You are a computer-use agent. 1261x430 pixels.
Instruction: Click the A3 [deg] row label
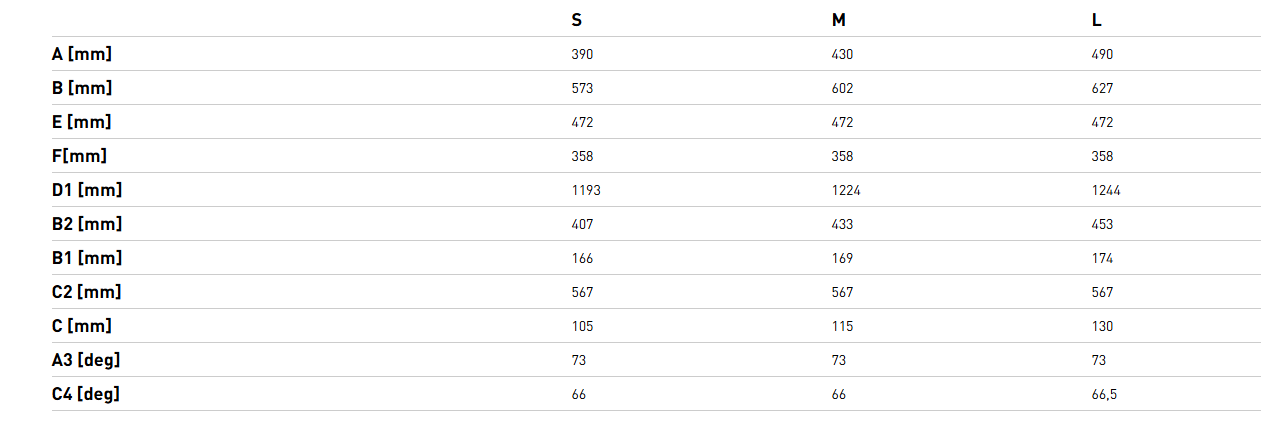pyautogui.click(x=86, y=360)
